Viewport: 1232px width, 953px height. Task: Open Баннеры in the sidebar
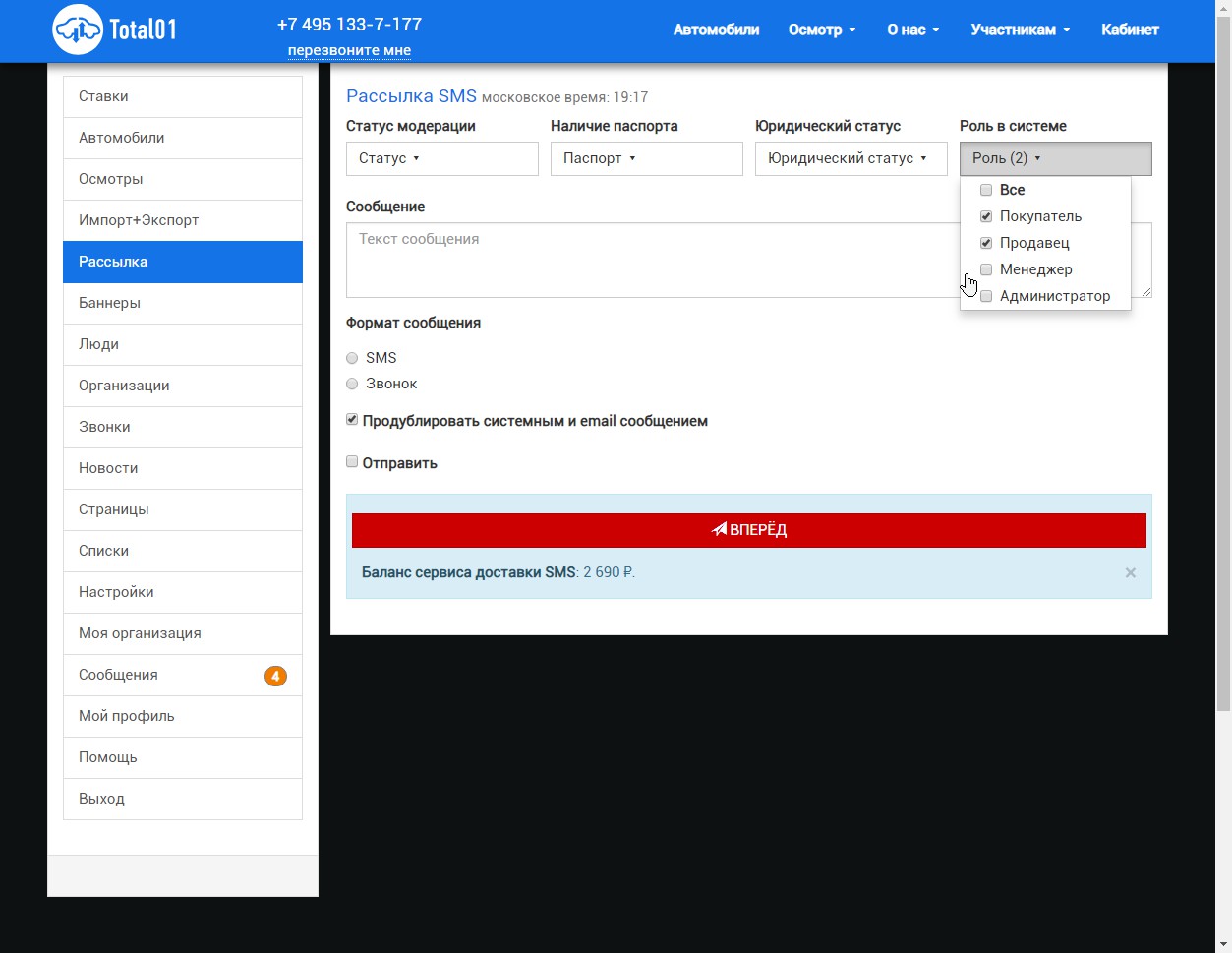(x=183, y=303)
